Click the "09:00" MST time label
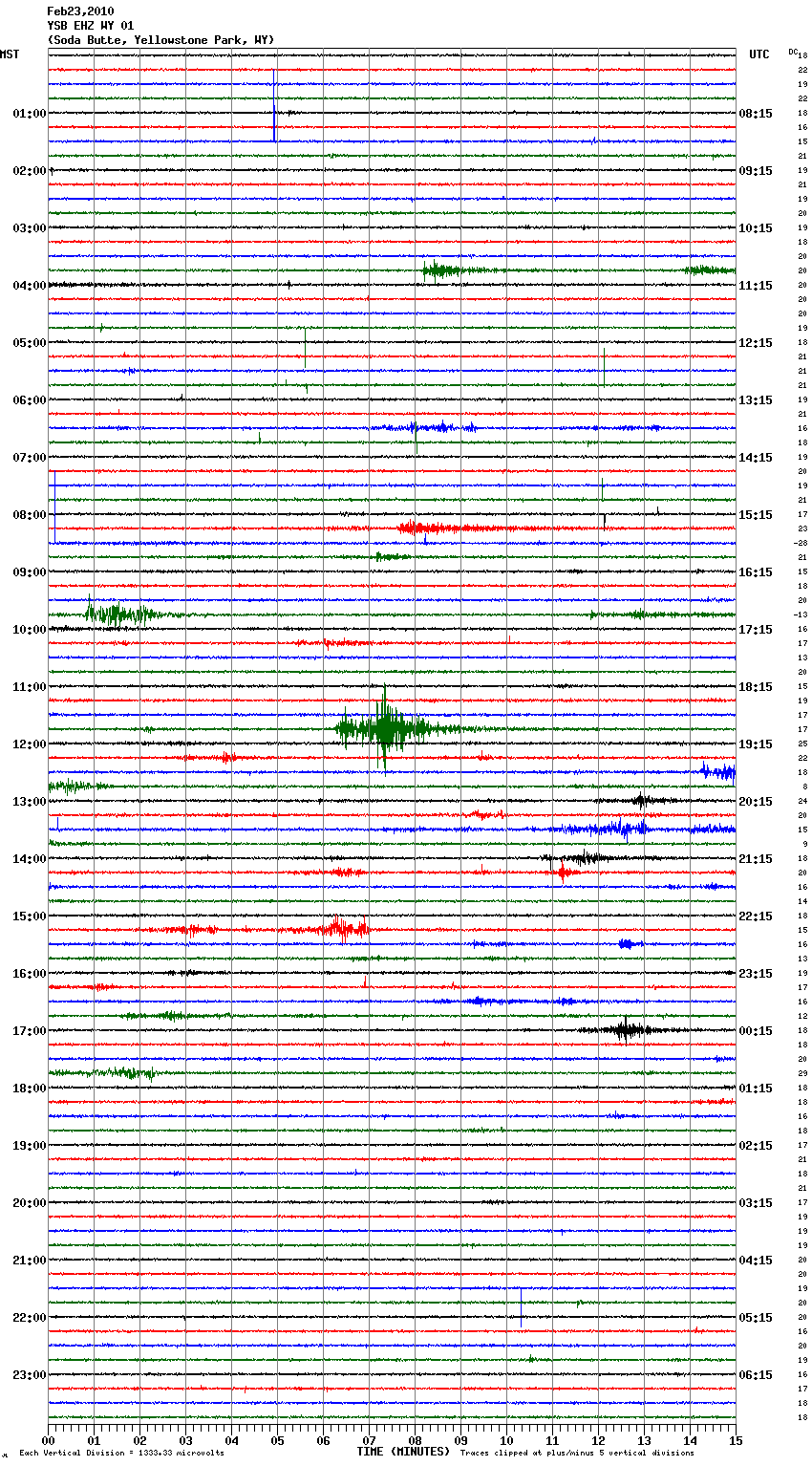 [30, 572]
